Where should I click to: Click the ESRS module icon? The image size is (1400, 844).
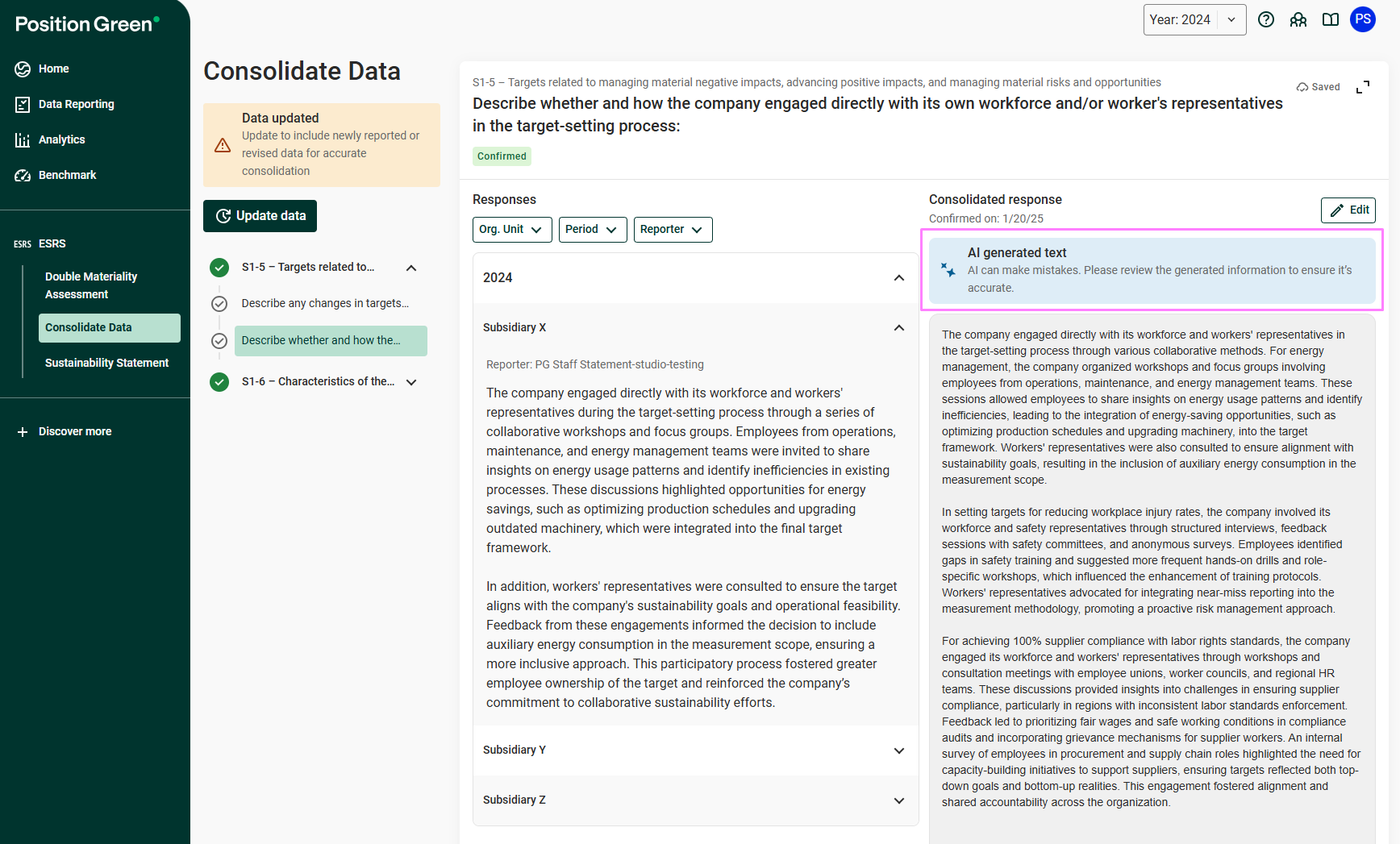(23, 244)
